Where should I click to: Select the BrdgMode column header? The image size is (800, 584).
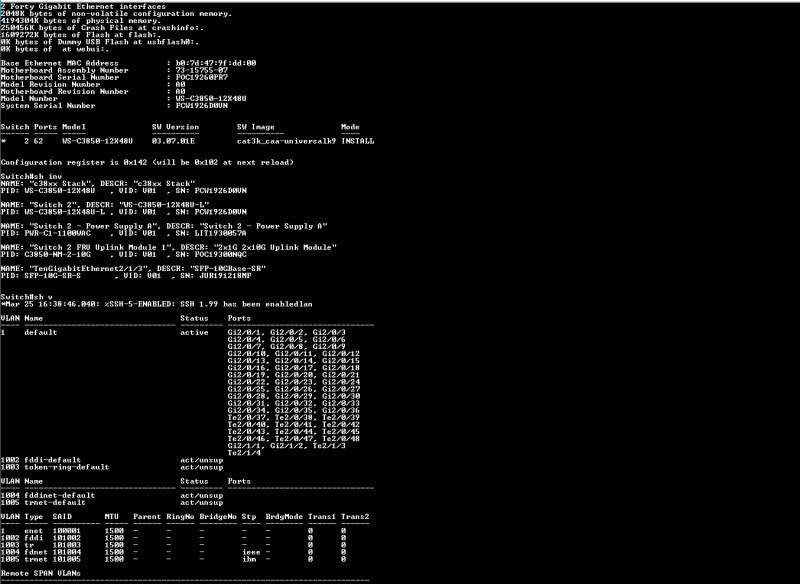pos(284,517)
